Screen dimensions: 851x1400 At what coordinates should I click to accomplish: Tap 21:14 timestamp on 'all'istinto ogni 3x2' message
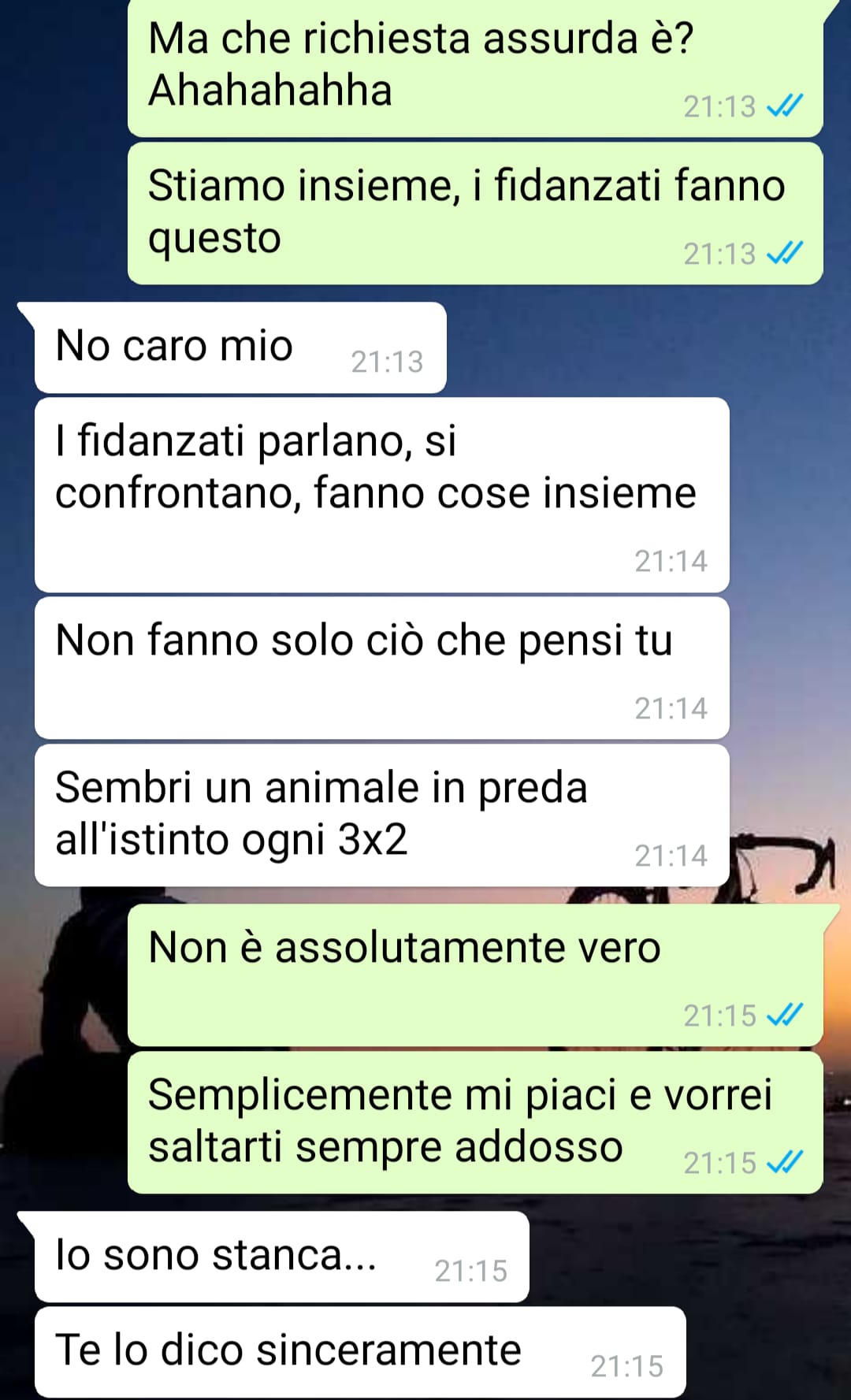671,856
